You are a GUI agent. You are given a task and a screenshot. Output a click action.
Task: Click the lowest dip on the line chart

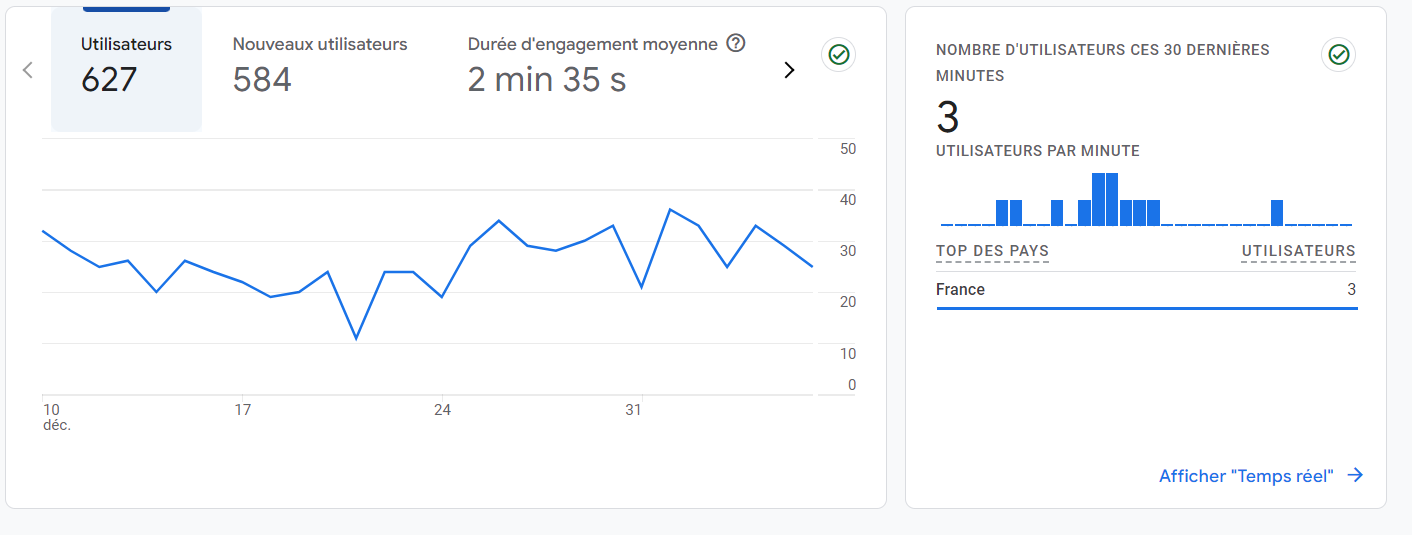(356, 339)
